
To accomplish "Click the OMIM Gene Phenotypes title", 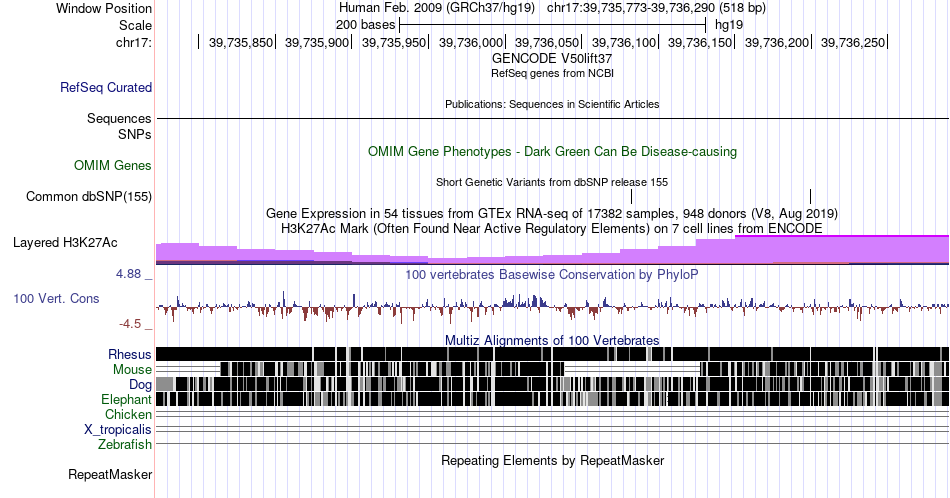I will click(x=552, y=151).
